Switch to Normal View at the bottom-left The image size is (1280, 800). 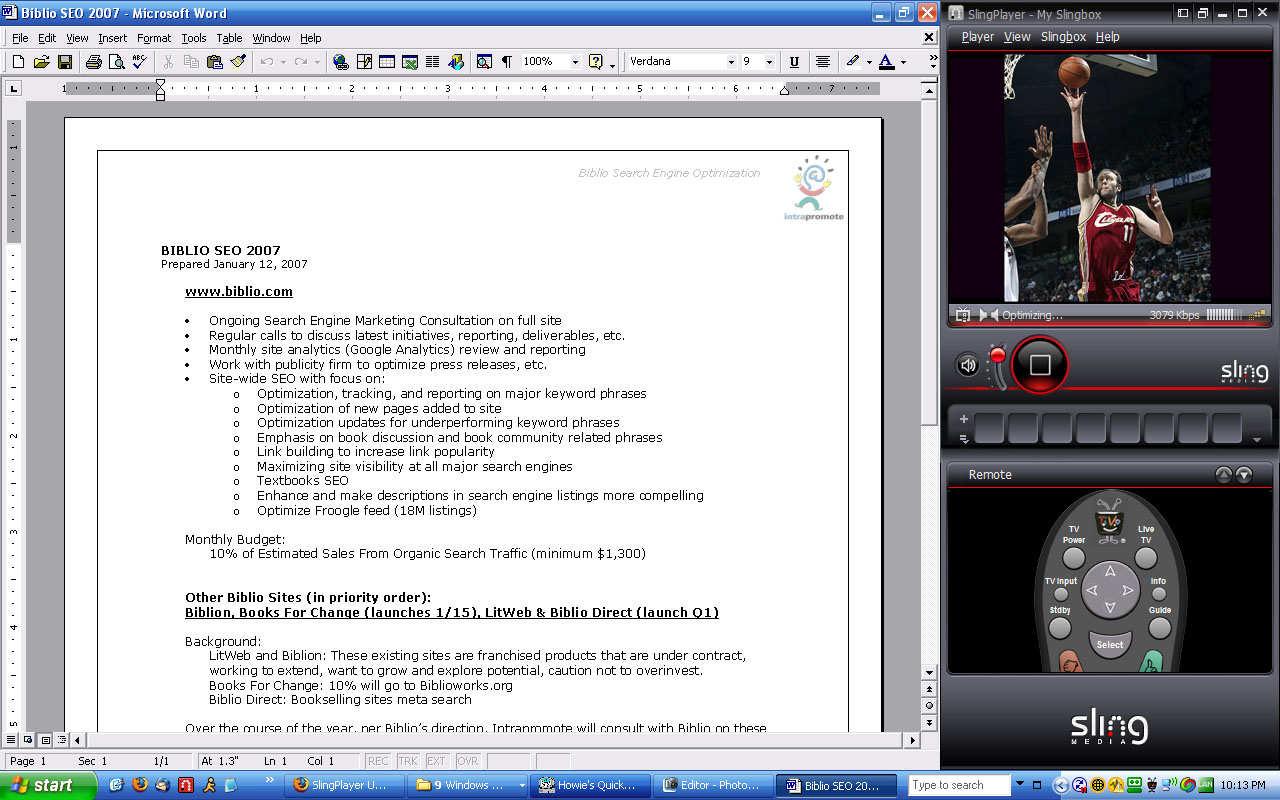coord(12,740)
